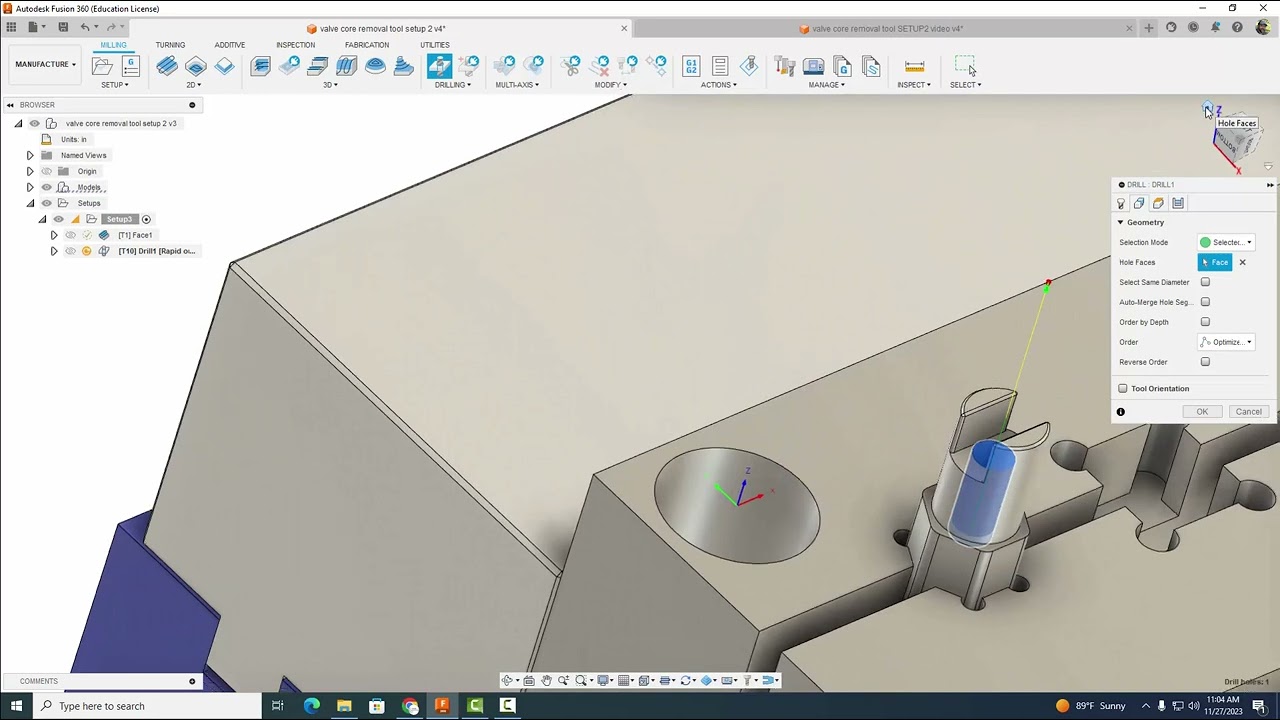Click the Simulate icon in Actions

click(x=749, y=66)
